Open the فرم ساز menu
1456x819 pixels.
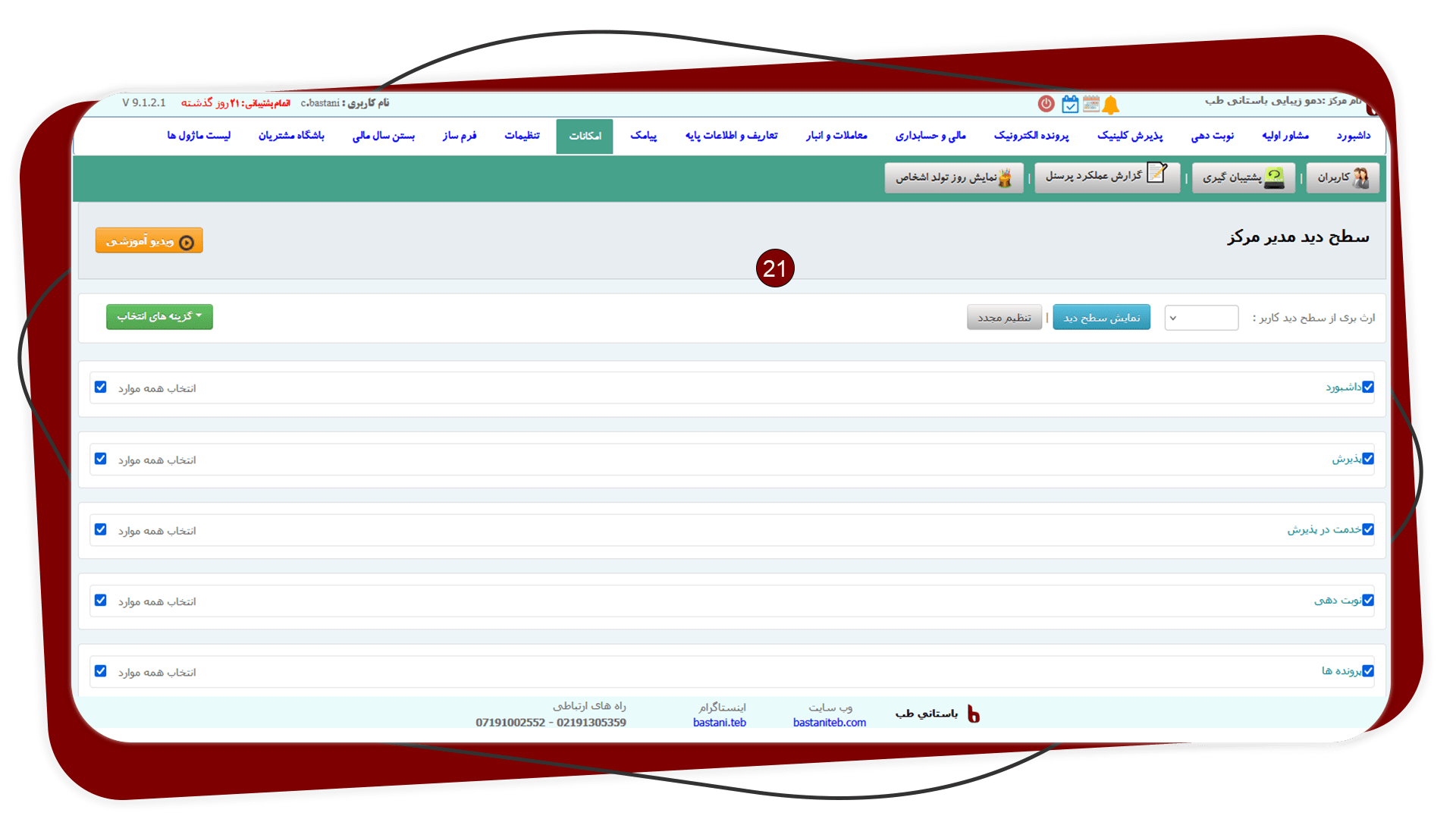tap(460, 136)
